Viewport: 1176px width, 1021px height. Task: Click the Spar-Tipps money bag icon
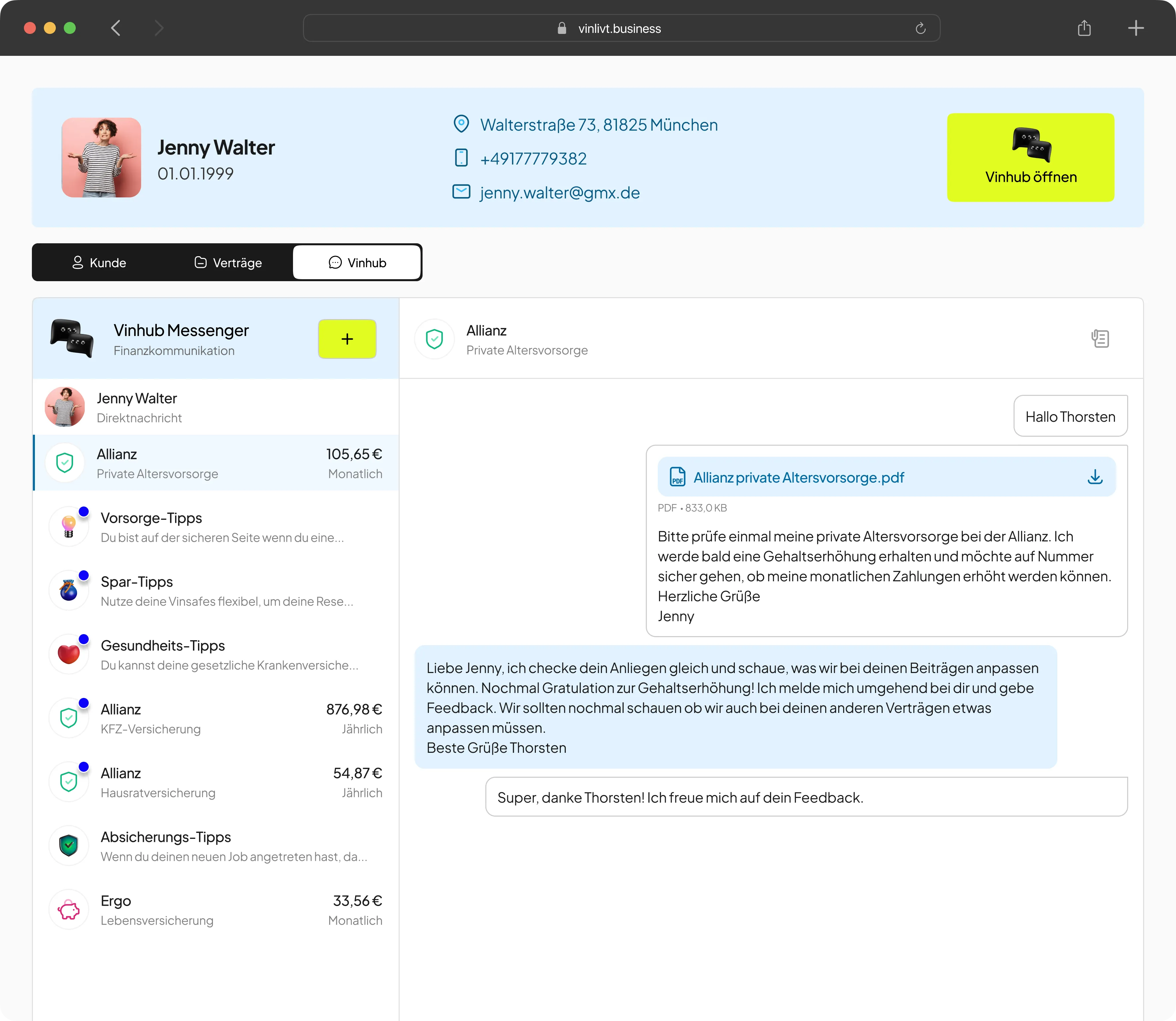click(69, 590)
